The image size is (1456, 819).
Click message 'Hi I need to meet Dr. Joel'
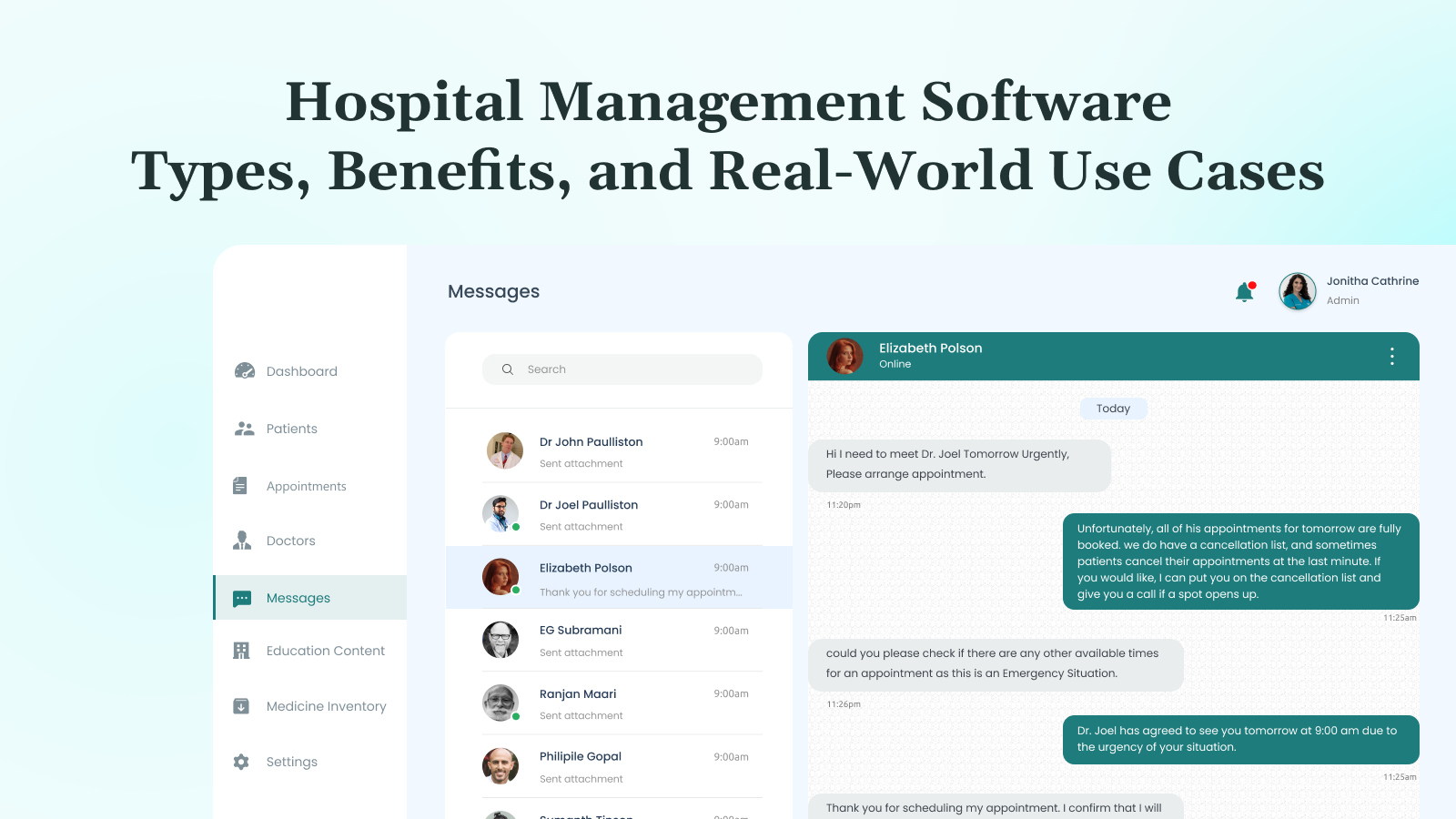(960, 465)
